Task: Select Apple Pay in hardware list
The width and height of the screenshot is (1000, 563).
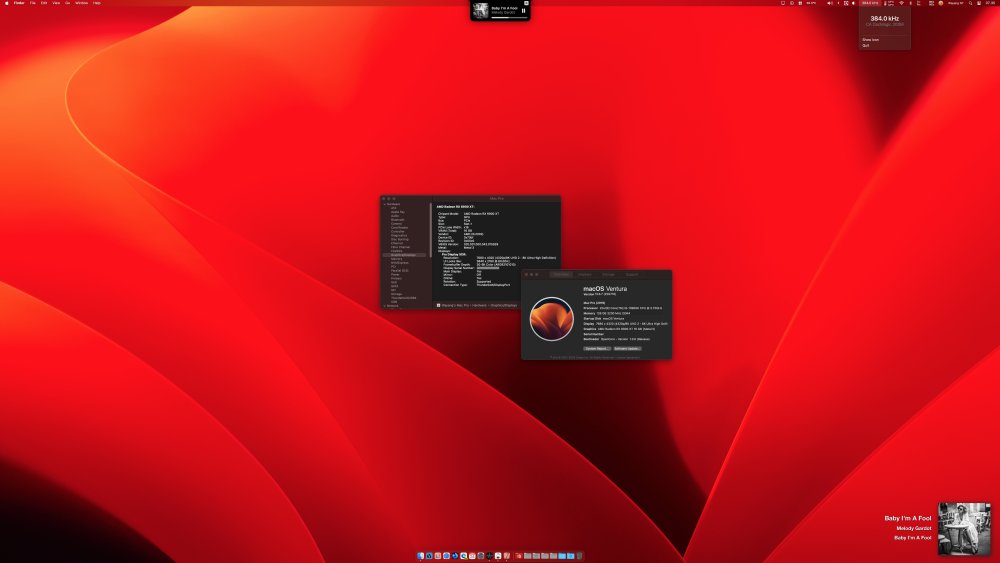Action: 398,212
